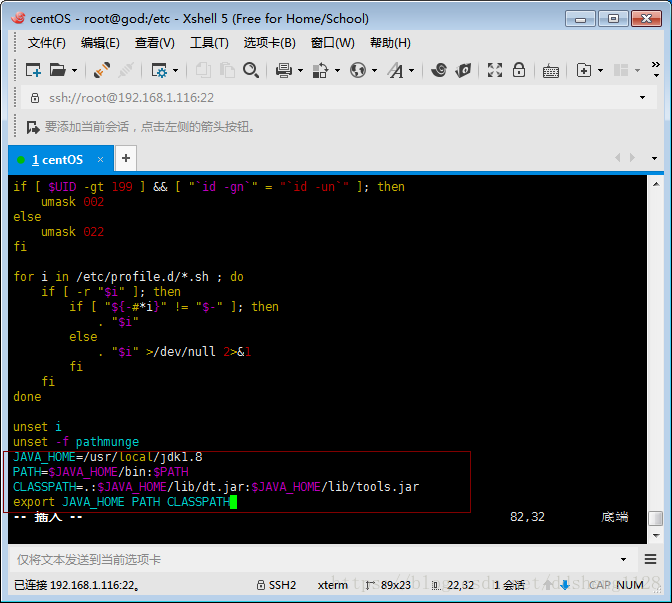Image resolution: width=672 pixels, height=603 pixels.
Task: Open the 选项卡(B) menu
Action: tap(270, 43)
